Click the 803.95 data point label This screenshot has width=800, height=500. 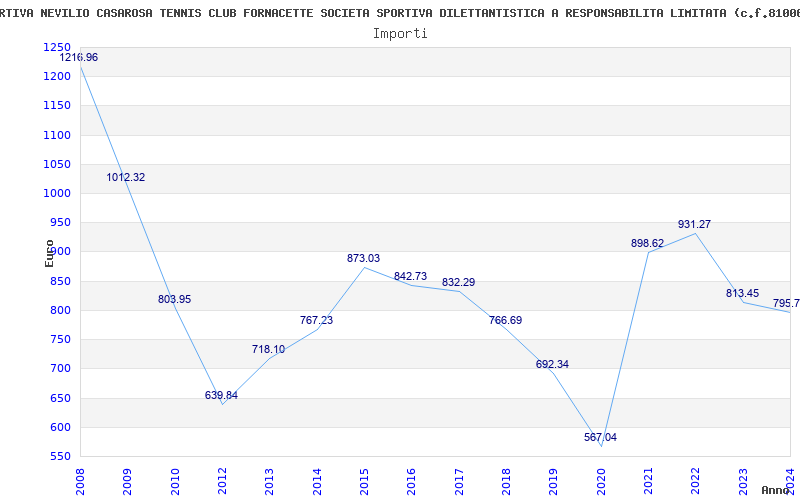(174, 299)
